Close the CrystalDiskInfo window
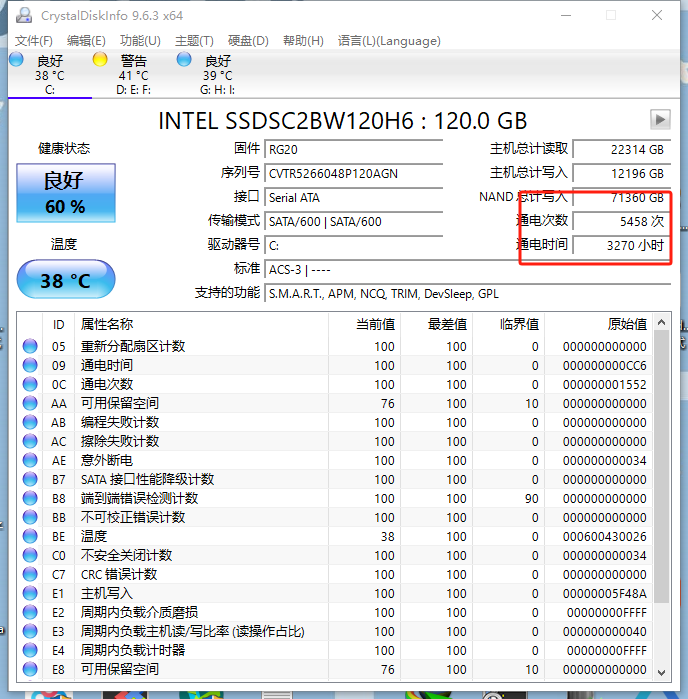The width and height of the screenshot is (688, 699). tap(657, 16)
